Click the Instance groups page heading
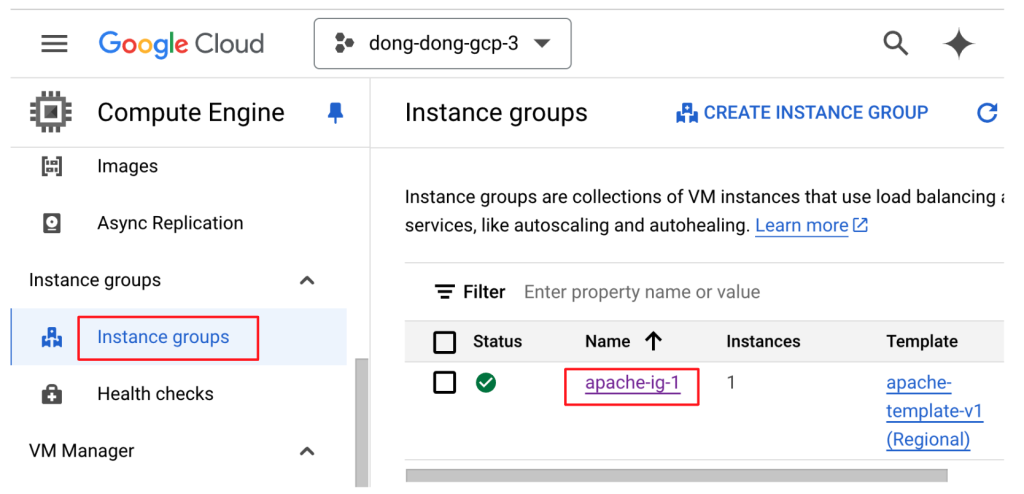This screenshot has height=494, width=1024. coord(496,112)
